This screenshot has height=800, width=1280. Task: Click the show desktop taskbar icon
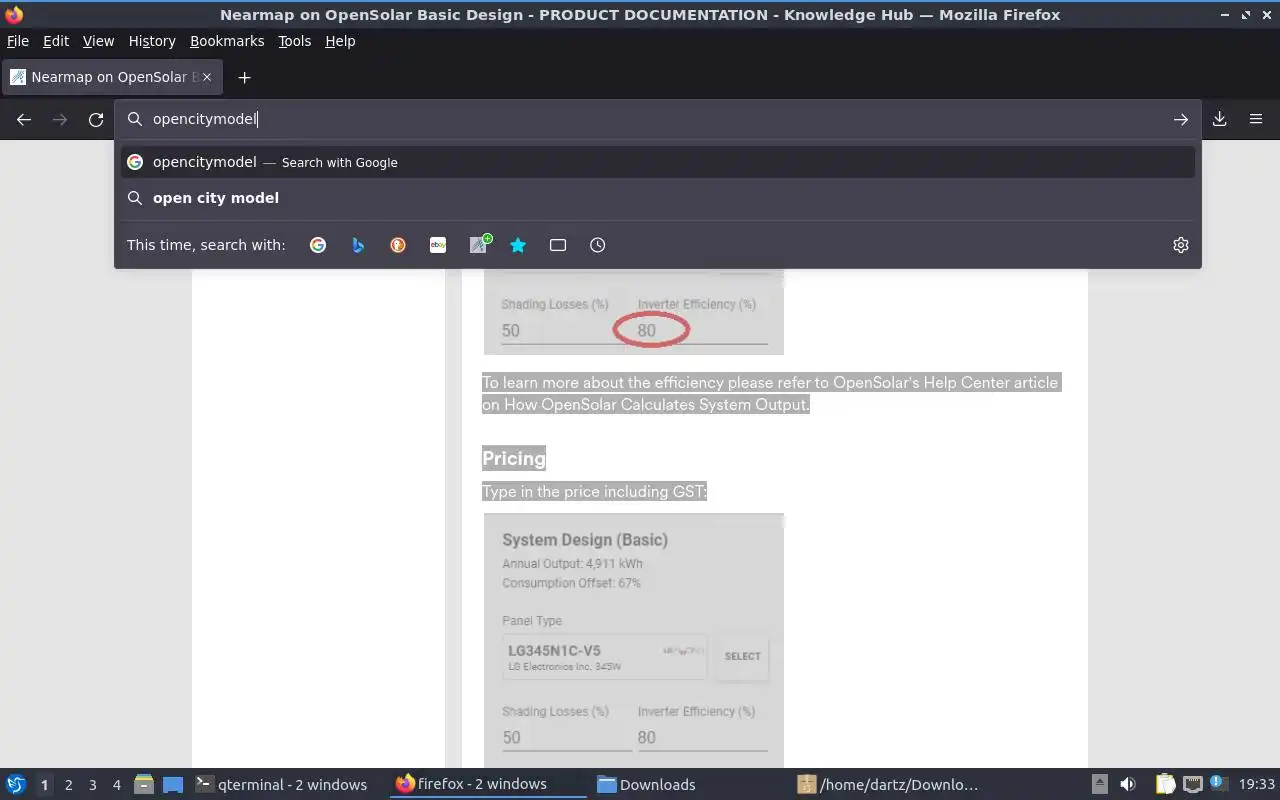tap(173, 784)
